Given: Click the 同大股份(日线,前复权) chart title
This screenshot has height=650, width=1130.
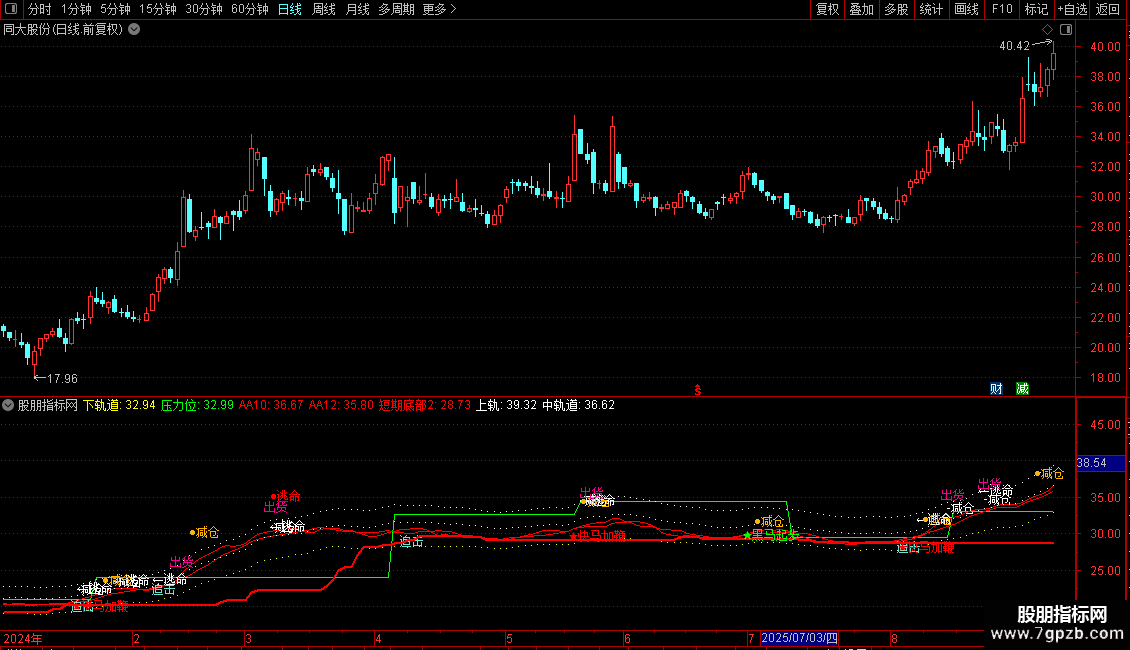Looking at the screenshot, I should [x=63, y=30].
